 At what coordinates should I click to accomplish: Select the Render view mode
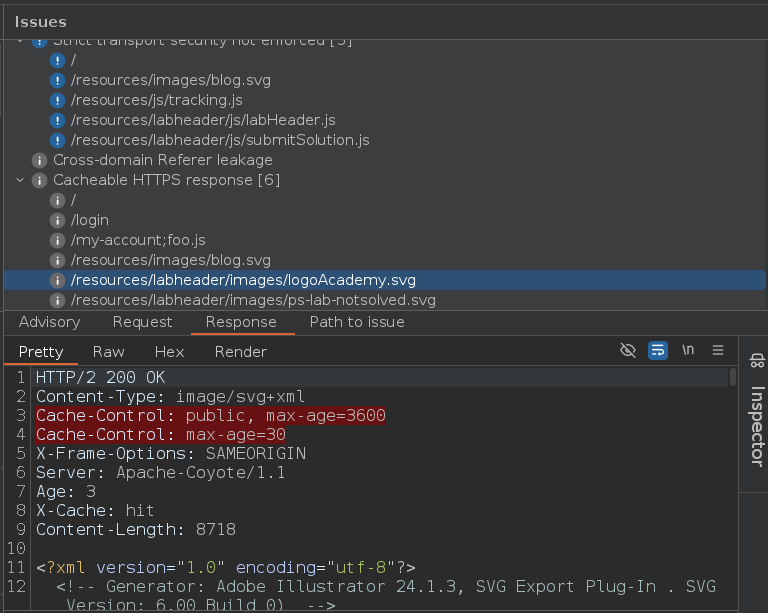240,352
